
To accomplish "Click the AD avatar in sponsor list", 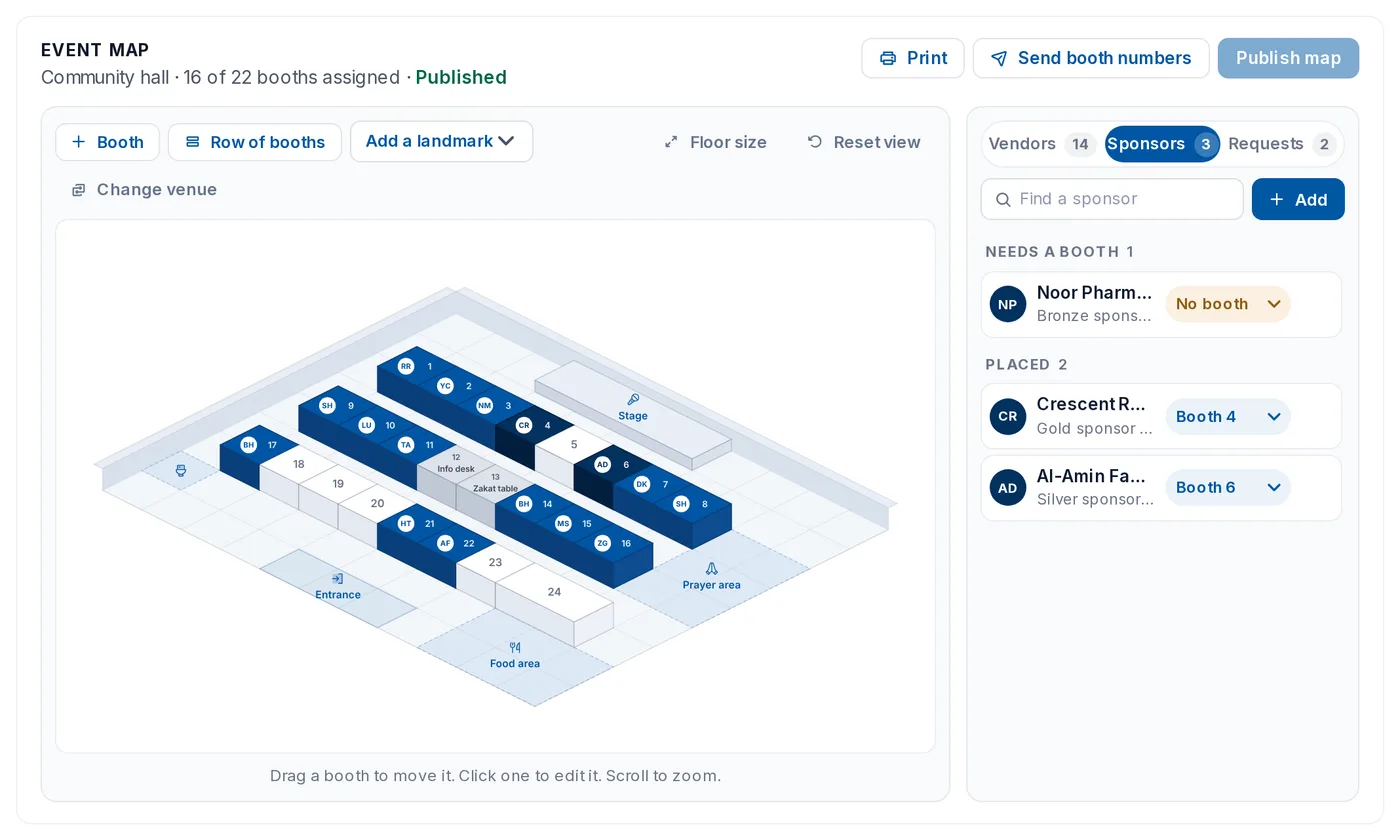I will coord(1008,488).
